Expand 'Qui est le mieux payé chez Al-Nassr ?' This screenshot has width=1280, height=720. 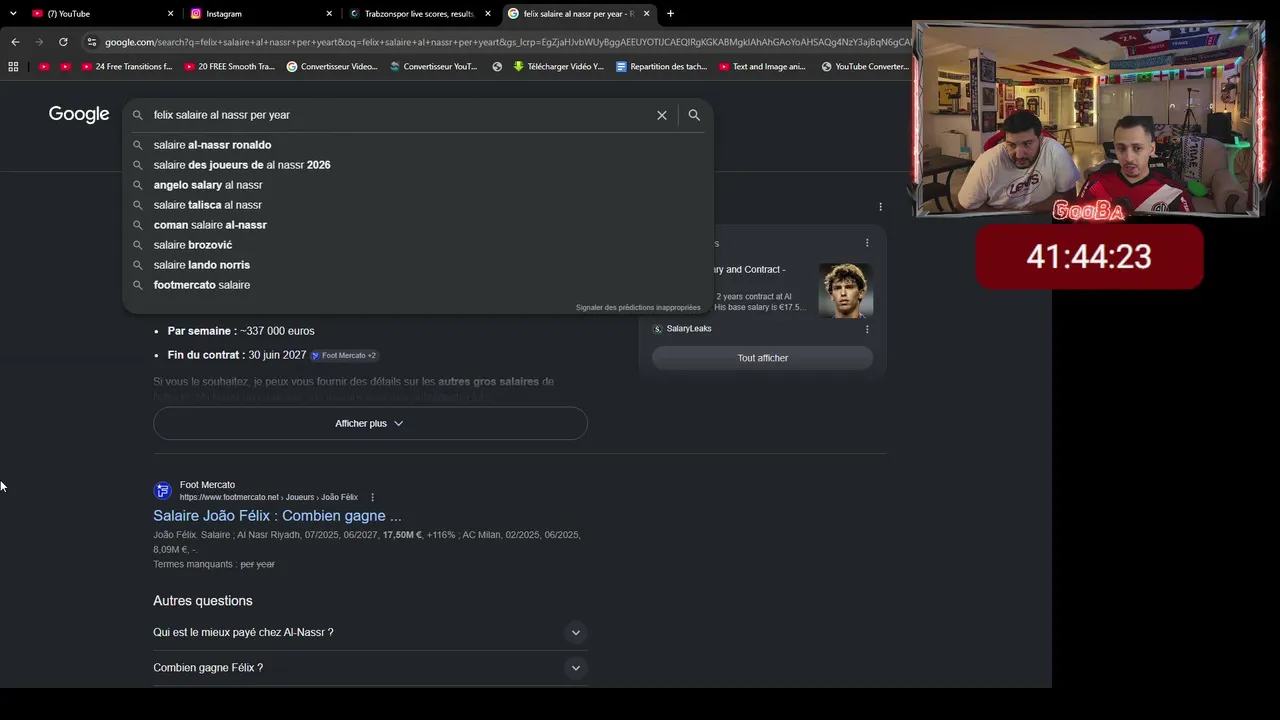(370, 632)
